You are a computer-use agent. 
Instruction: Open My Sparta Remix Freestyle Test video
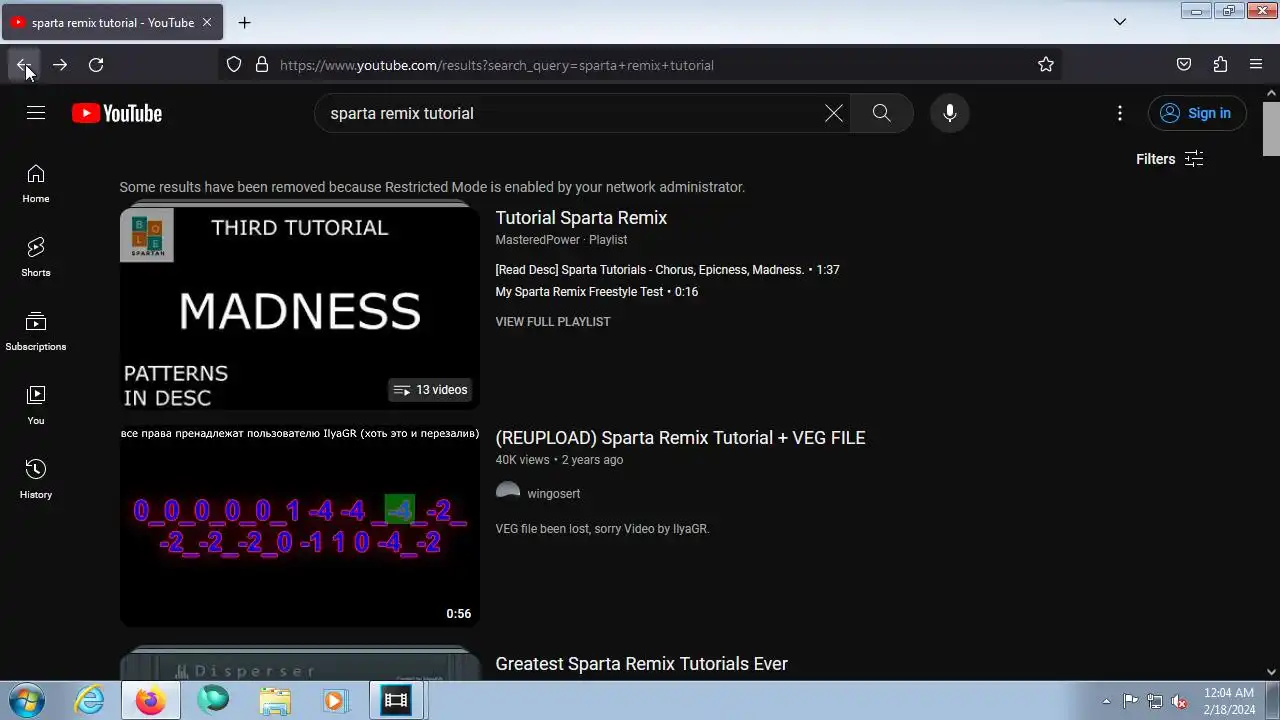pyautogui.click(x=597, y=292)
